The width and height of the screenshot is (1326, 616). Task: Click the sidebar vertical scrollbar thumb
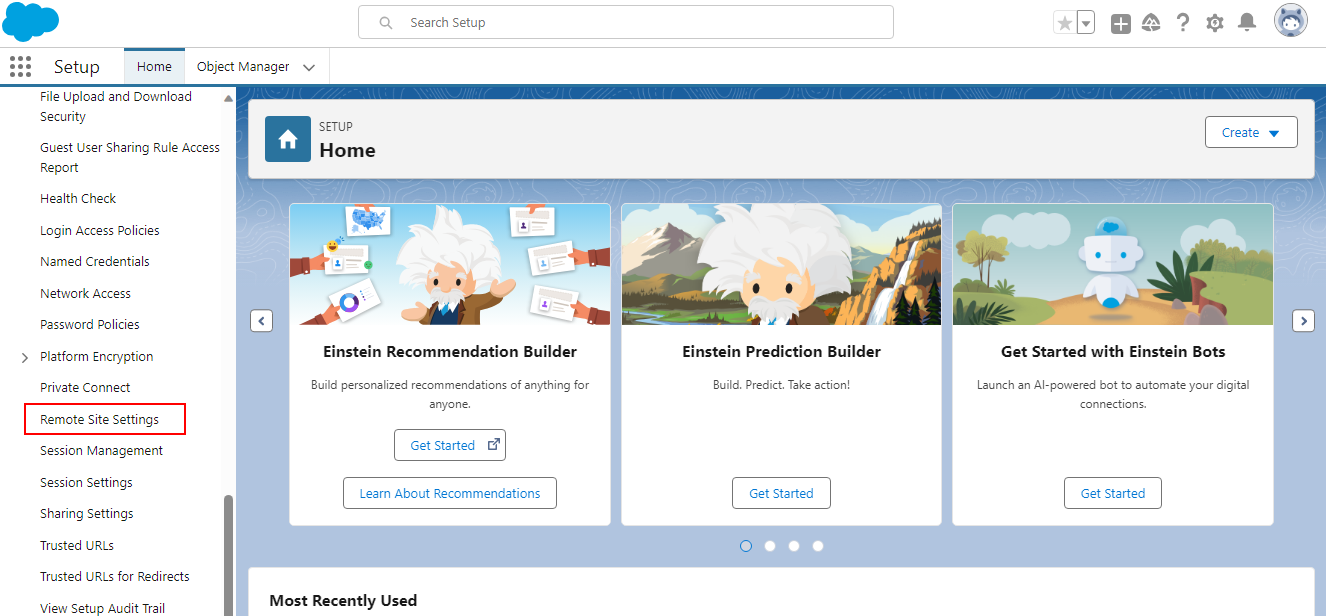(x=228, y=555)
